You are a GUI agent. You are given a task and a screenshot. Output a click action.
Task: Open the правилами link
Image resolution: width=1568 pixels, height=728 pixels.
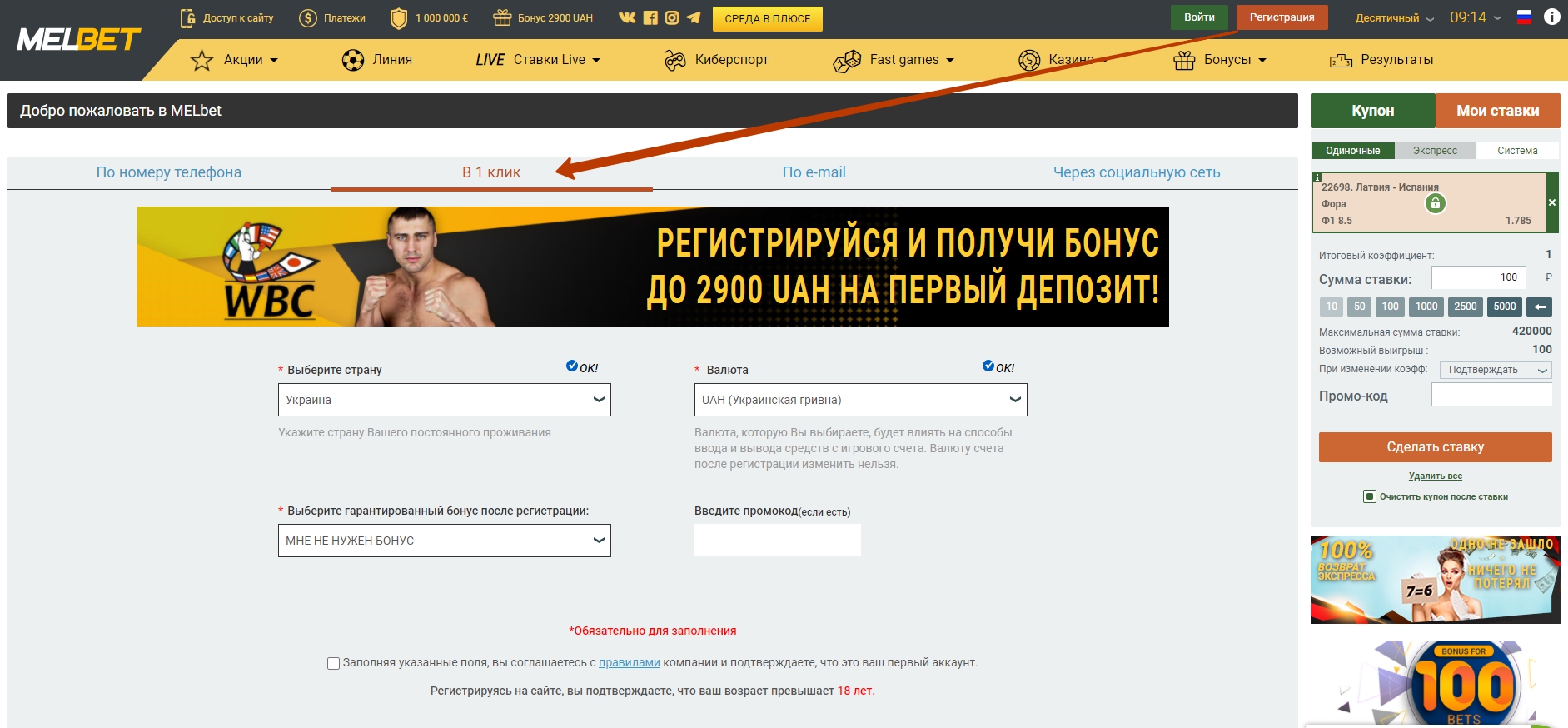[x=630, y=663]
